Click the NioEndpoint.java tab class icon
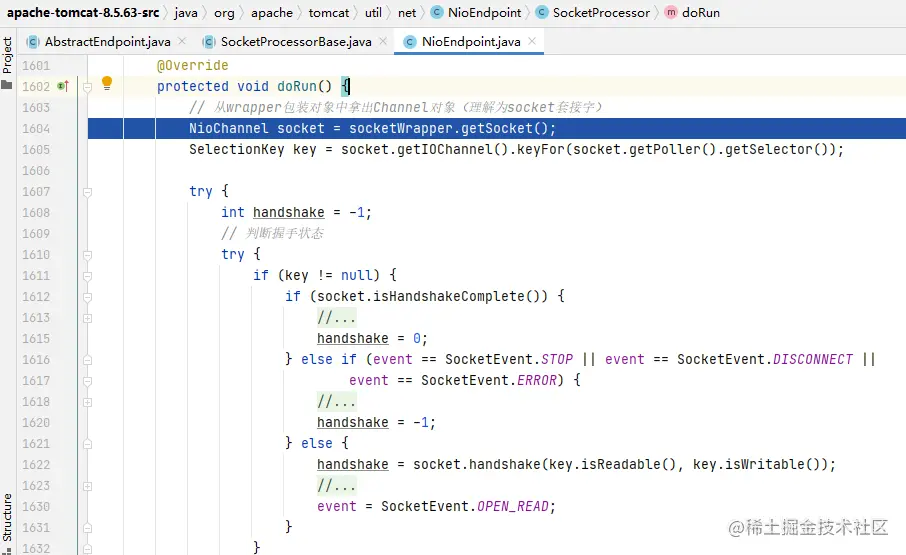 click(410, 42)
